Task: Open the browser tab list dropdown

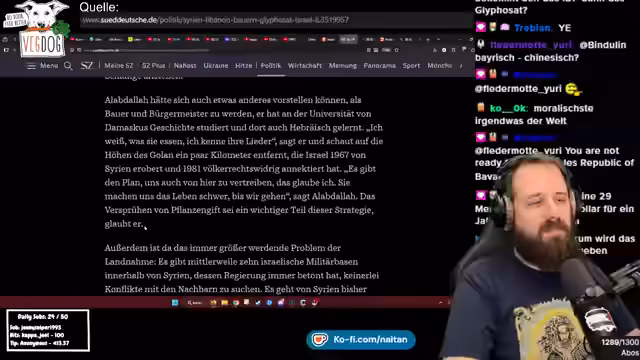Action: coord(438,39)
